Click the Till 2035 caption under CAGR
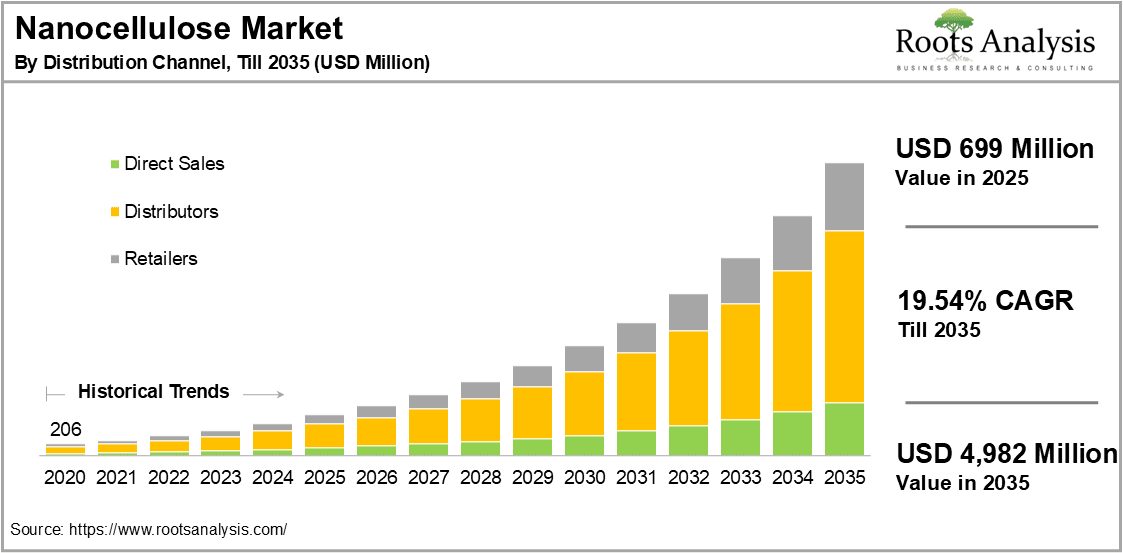1123x553 pixels. pyautogui.click(x=938, y=330)
